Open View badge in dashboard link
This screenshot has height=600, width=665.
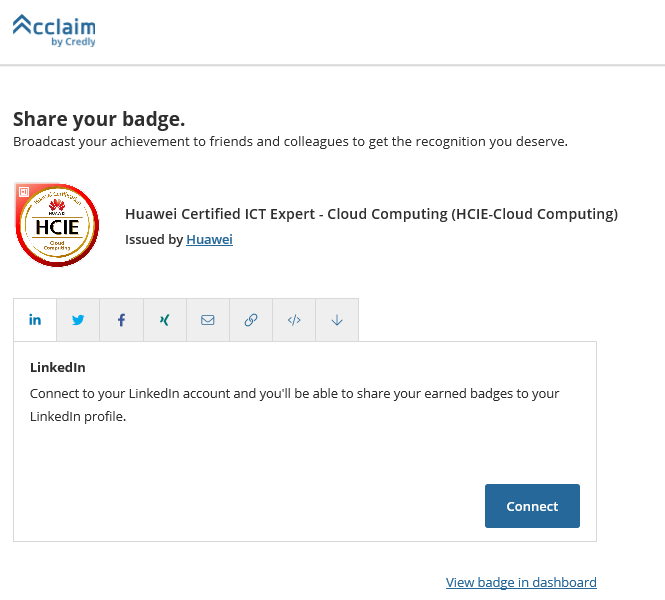[521, 582]
